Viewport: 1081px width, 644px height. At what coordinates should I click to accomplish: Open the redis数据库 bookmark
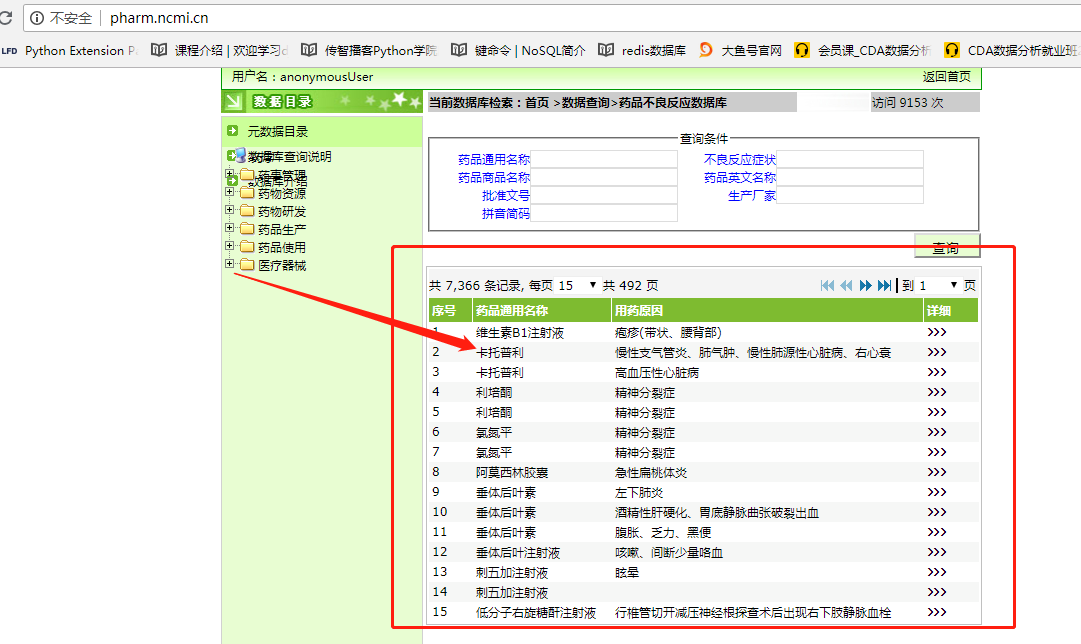pos(642,50)
